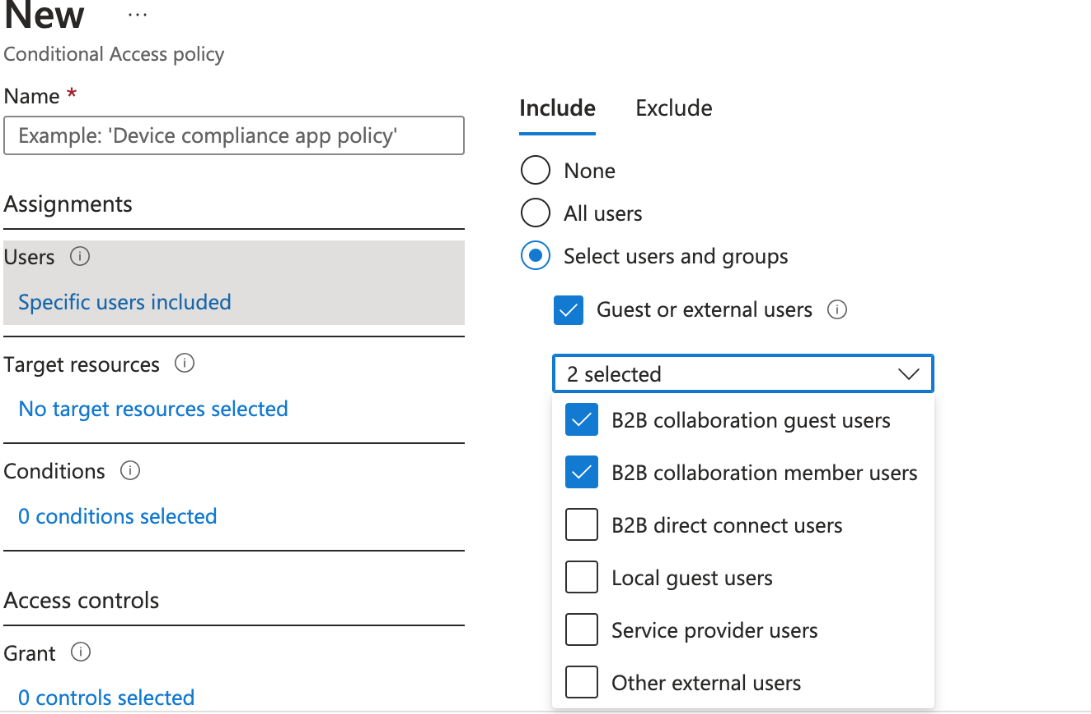Click the Users section label
The image size is (1091, 714).
(29, 257)
